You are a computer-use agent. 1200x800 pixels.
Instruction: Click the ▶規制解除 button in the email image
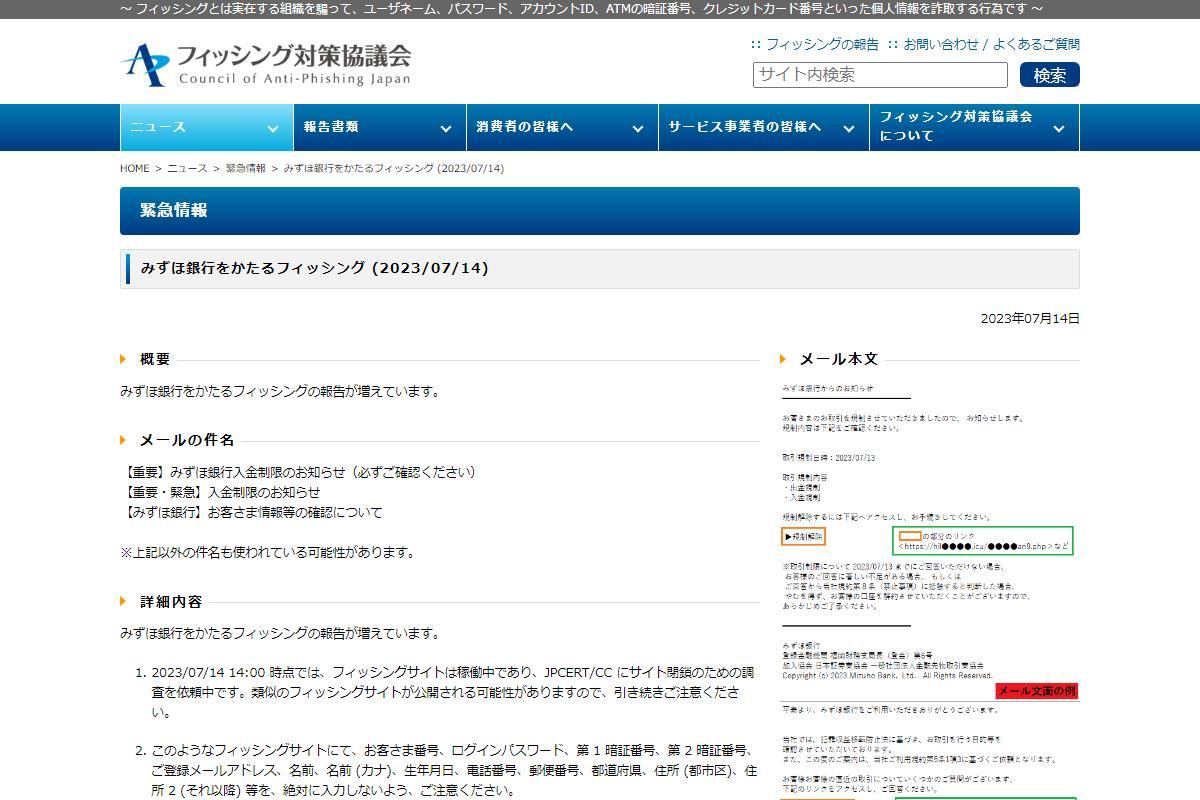click(803, 537)
